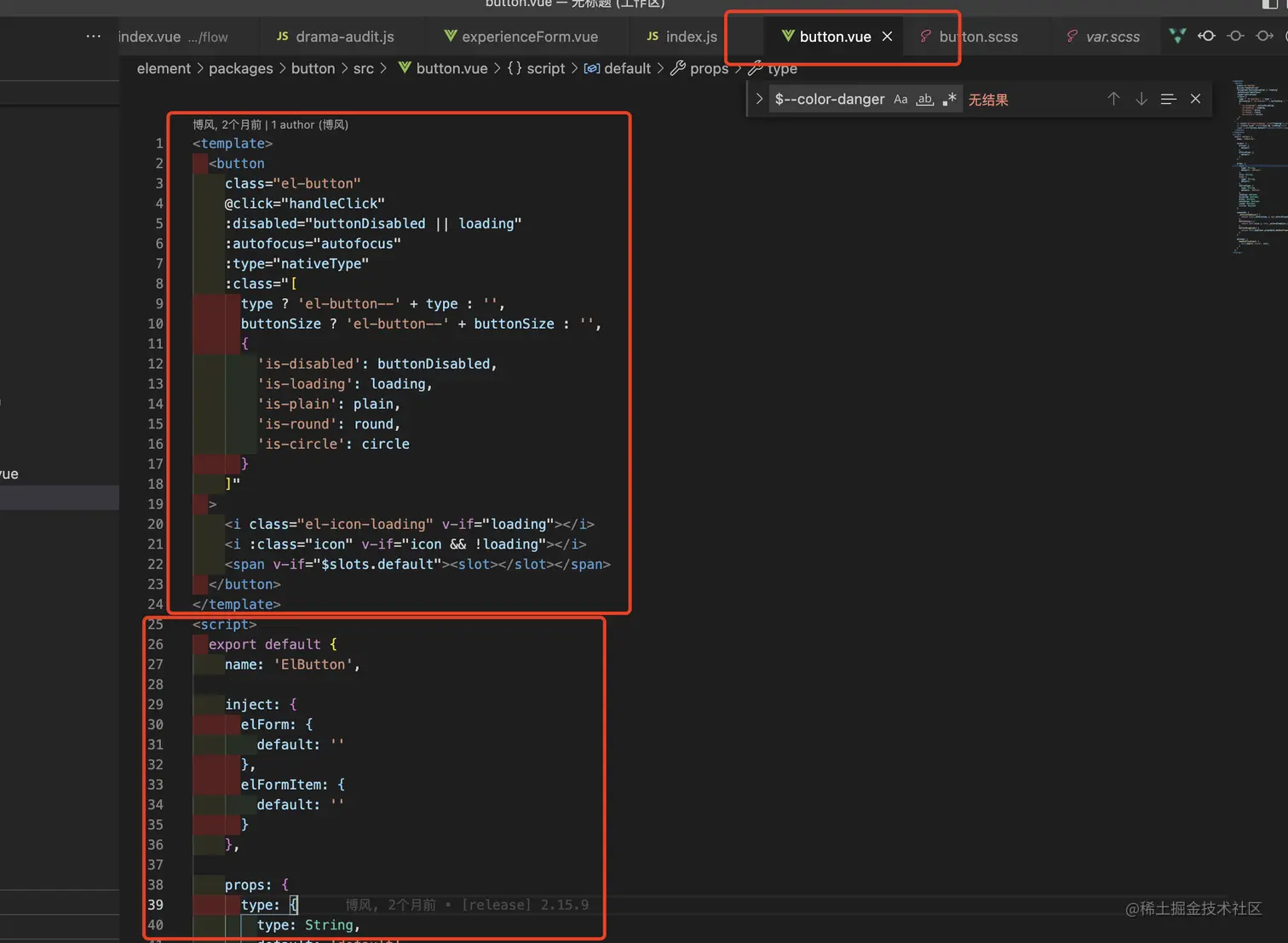The height and width of the screenshot is (943, 1288).
Task: Switch to the experienceForm.vue tab
Action: click(529, 37)
